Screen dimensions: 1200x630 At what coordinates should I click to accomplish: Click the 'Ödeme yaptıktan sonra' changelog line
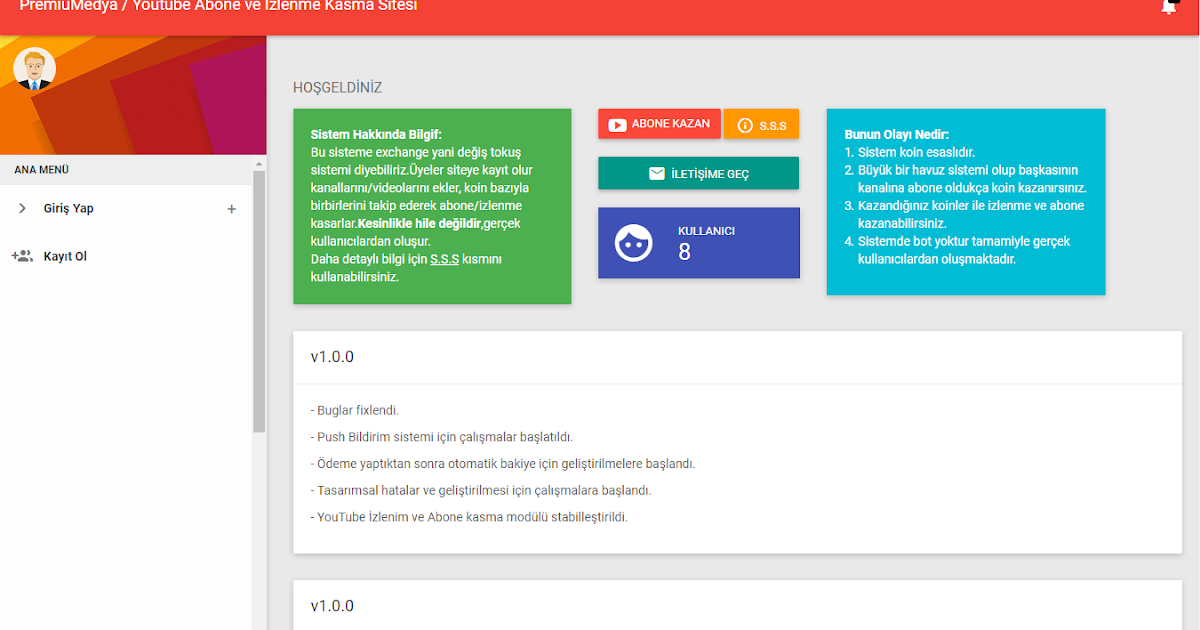click(x=503, y=464)
